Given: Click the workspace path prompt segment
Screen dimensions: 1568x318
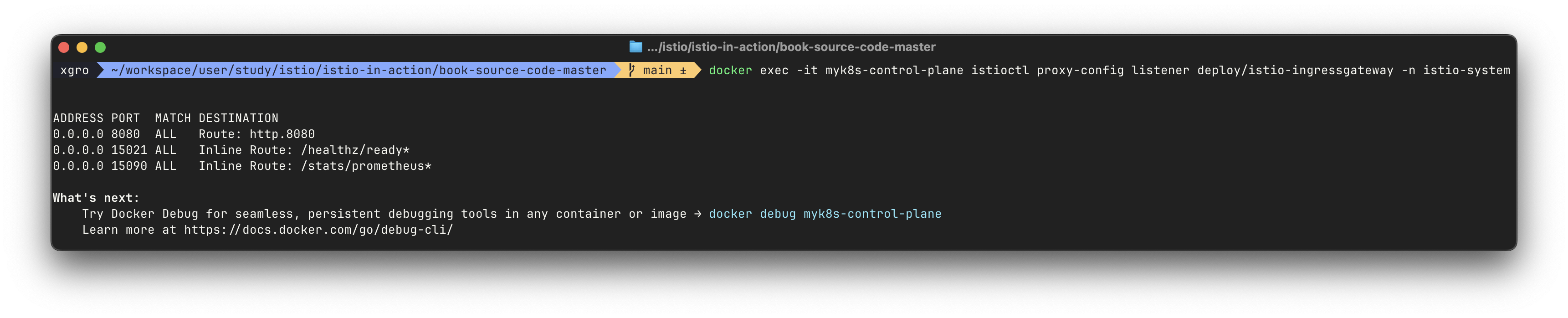Looking at the screenshot, I should coord(359,71).
